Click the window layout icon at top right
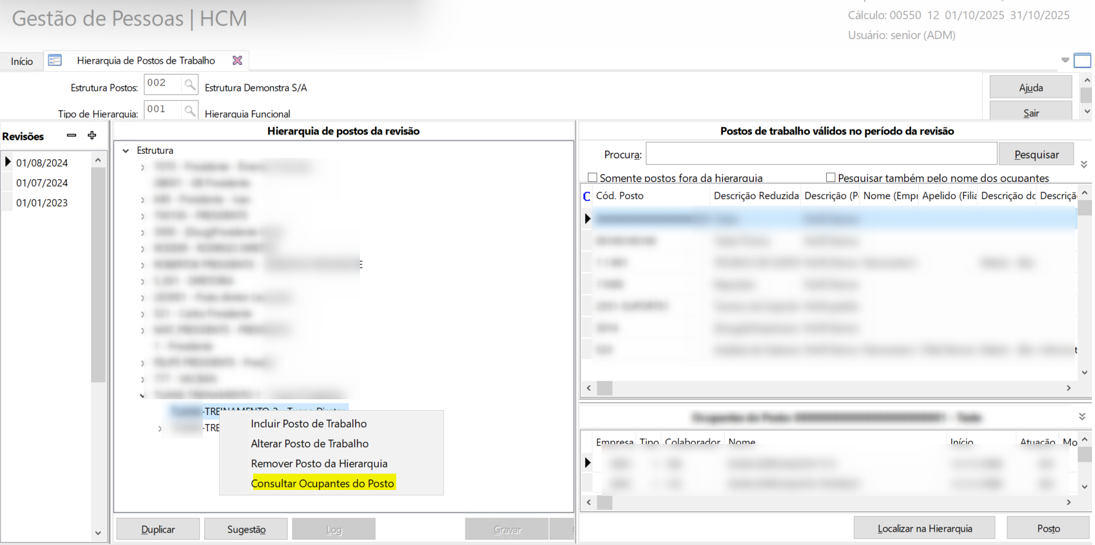Viewport: 1095px width, 545px height. pos(1082,61)
